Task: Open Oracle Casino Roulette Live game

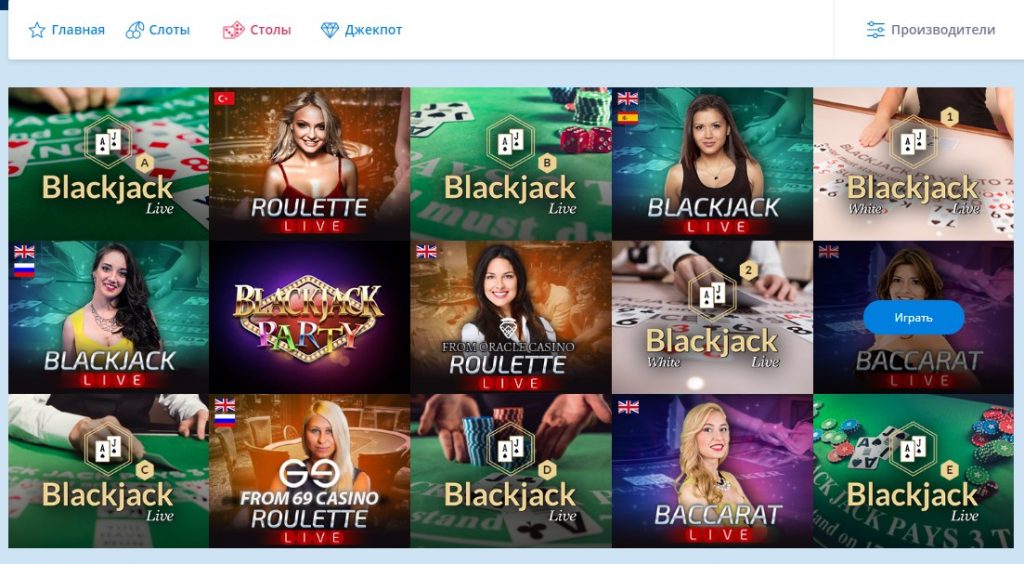Action: (x=511, y=317)
